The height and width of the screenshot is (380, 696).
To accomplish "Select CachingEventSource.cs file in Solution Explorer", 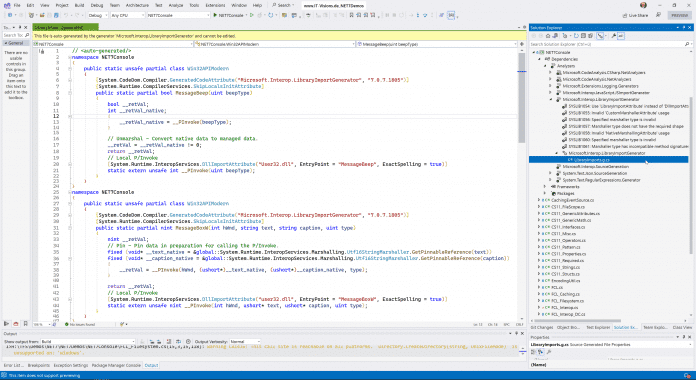I will click(572, 200).
